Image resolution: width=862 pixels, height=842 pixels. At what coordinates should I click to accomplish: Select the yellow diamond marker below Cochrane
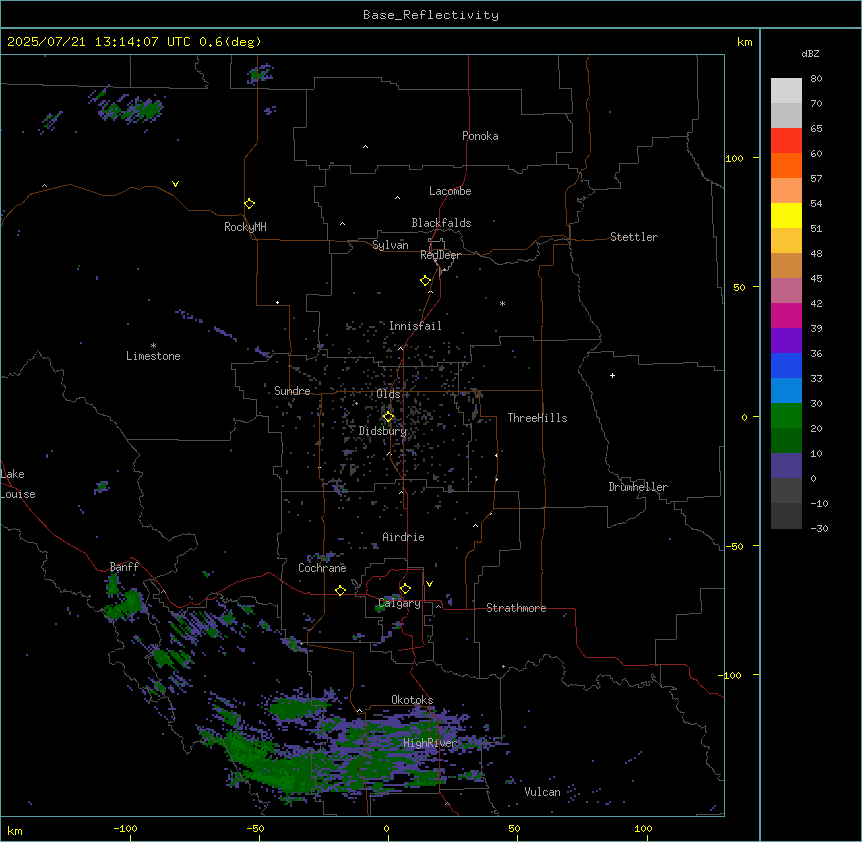340,590
